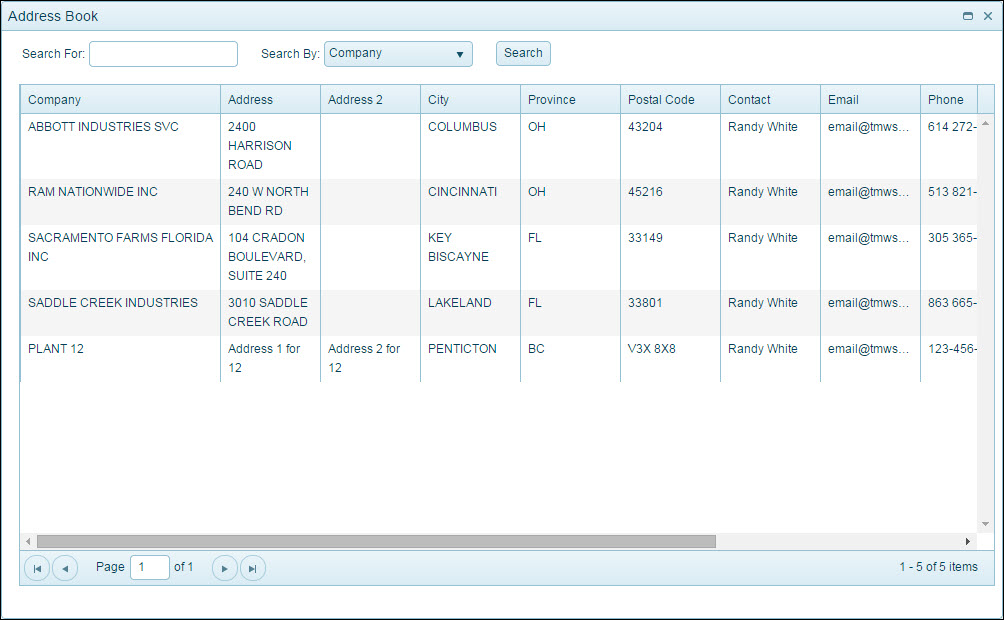The image size is (1004, 620).
Task: Click the page number input box
Action: click(x=150, y=567)
